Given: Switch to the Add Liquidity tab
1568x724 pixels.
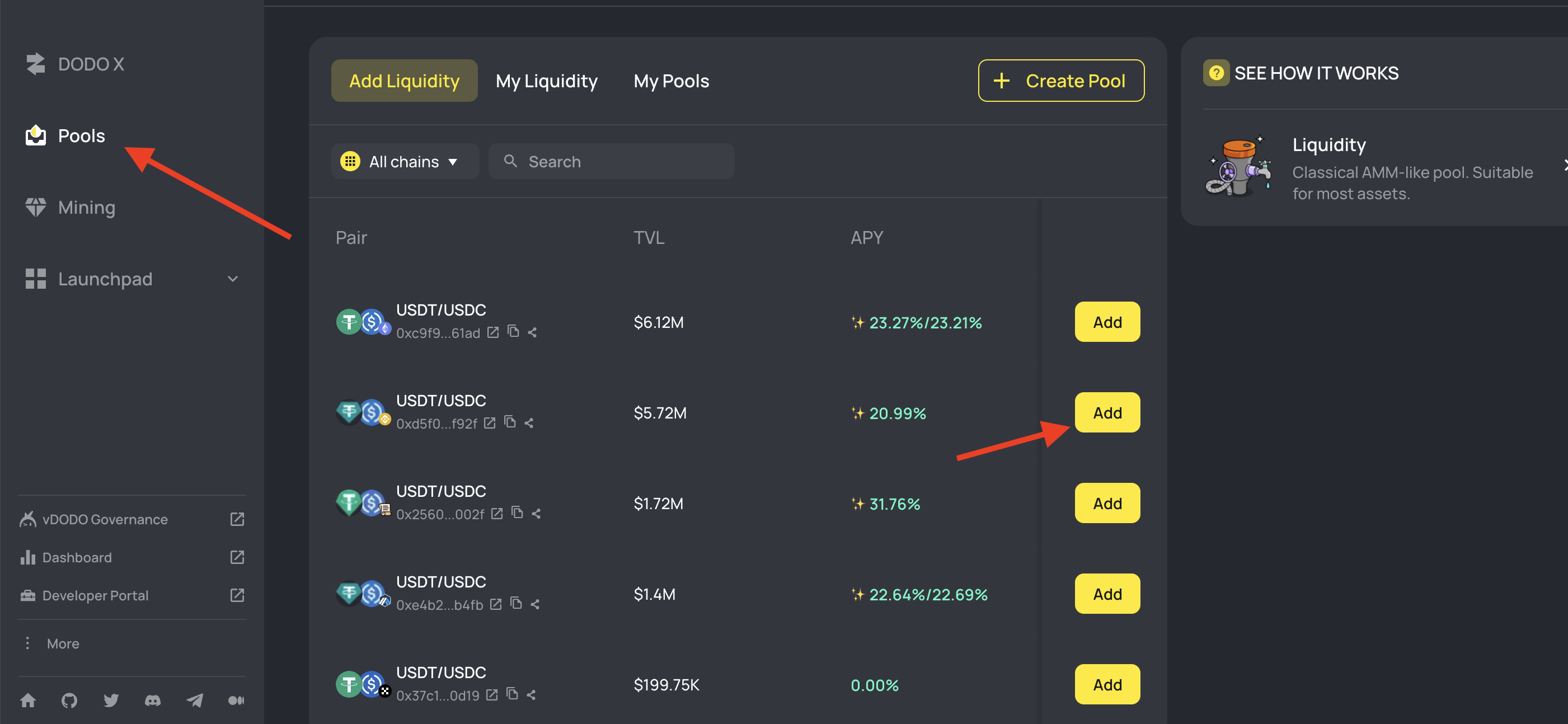Looking at the screenshot, I should pos(404,81).
